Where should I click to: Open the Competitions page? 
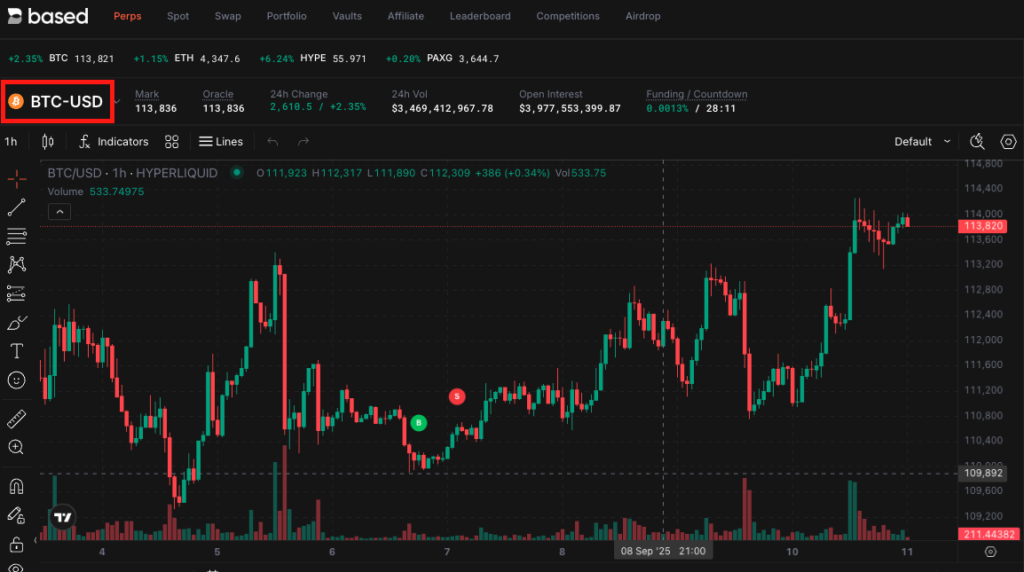pos(568,16)
